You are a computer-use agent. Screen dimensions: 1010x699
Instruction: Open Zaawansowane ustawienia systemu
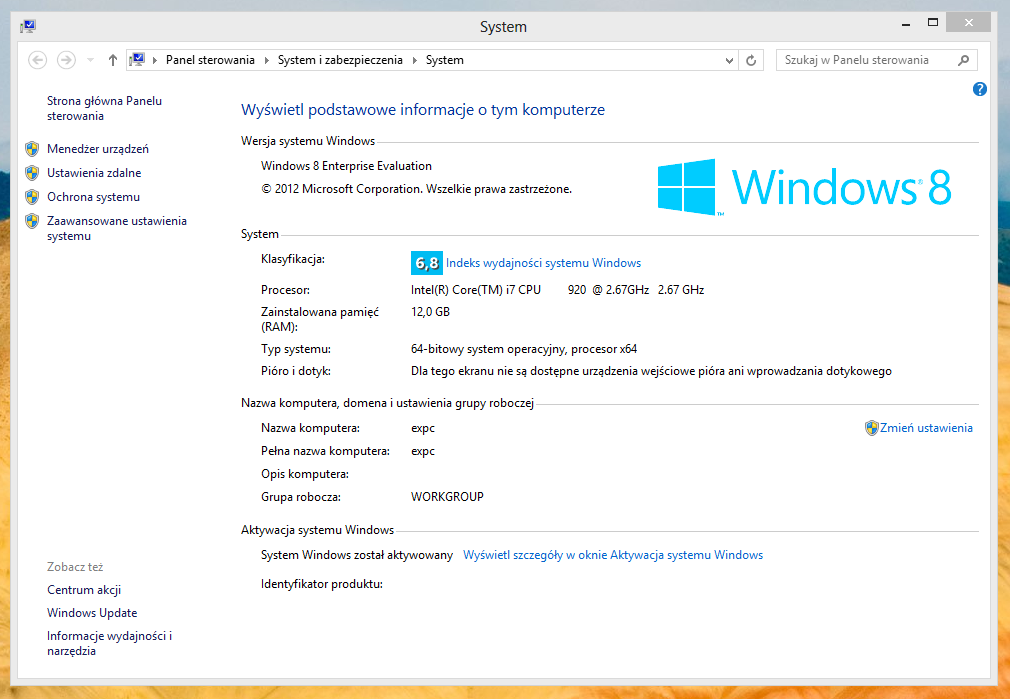coord(117,228)
